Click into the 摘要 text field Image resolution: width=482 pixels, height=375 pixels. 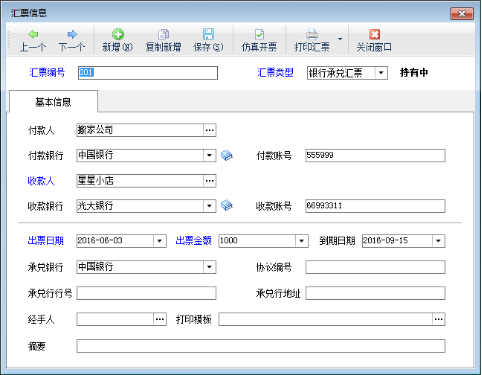tap(261, 346)
